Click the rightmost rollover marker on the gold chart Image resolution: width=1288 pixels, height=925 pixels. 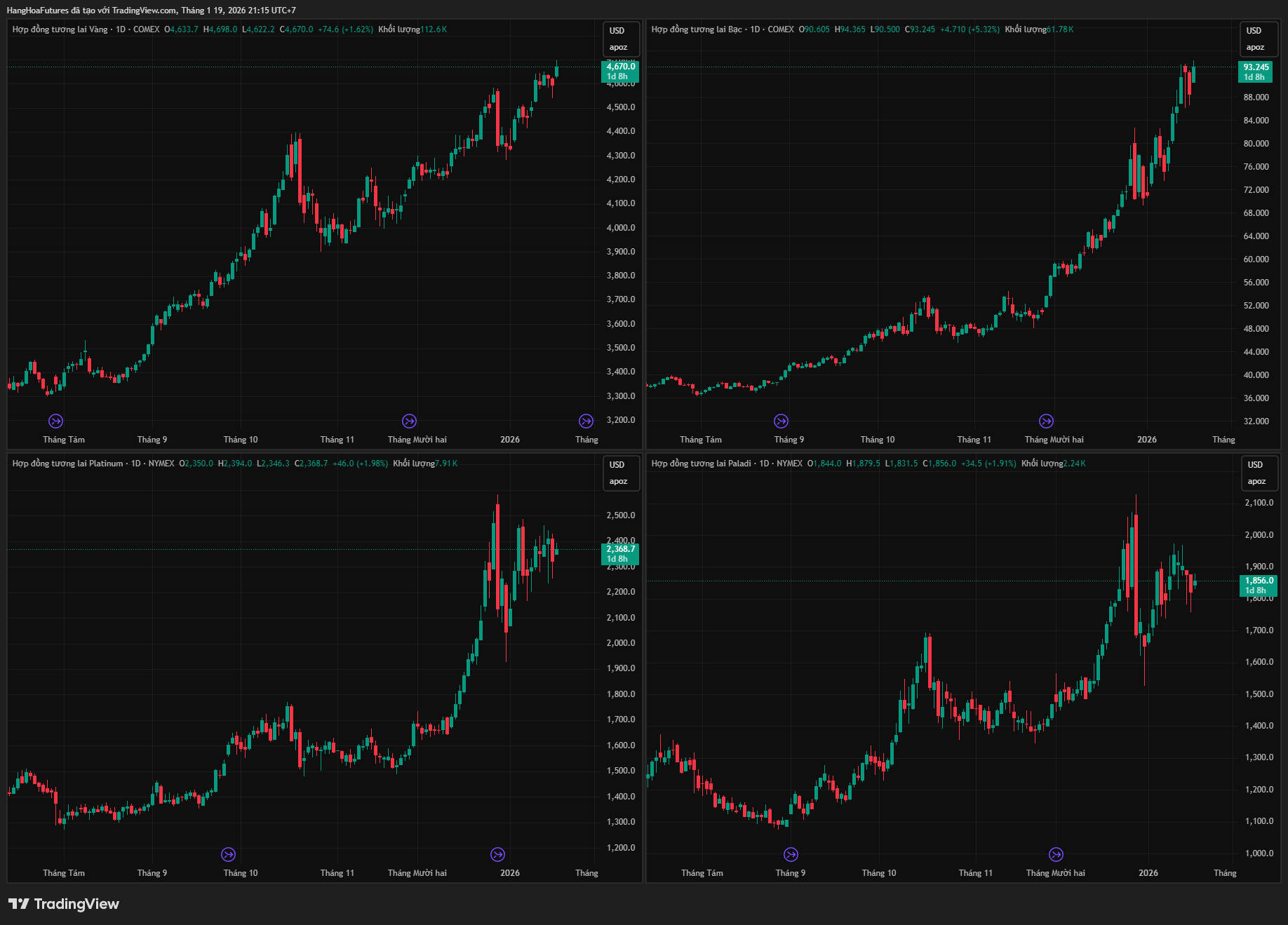[x=586, y=421]
